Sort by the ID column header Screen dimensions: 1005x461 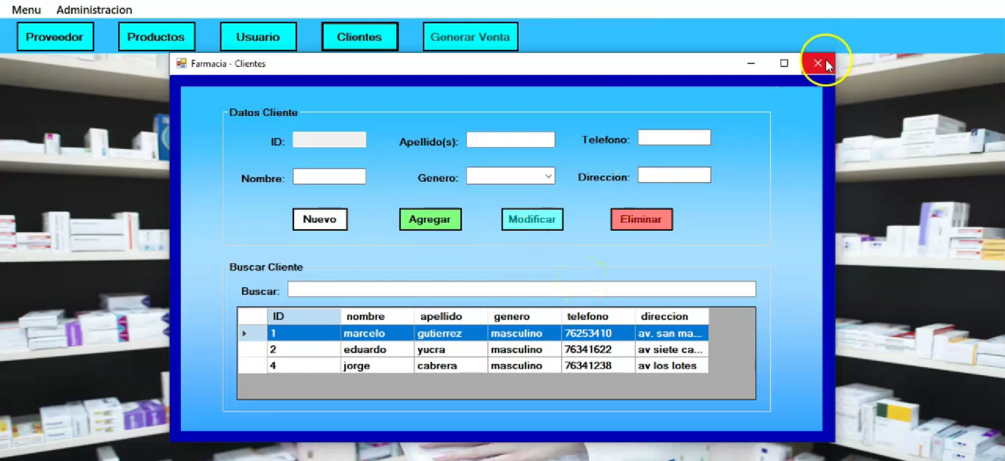point(304,317)
